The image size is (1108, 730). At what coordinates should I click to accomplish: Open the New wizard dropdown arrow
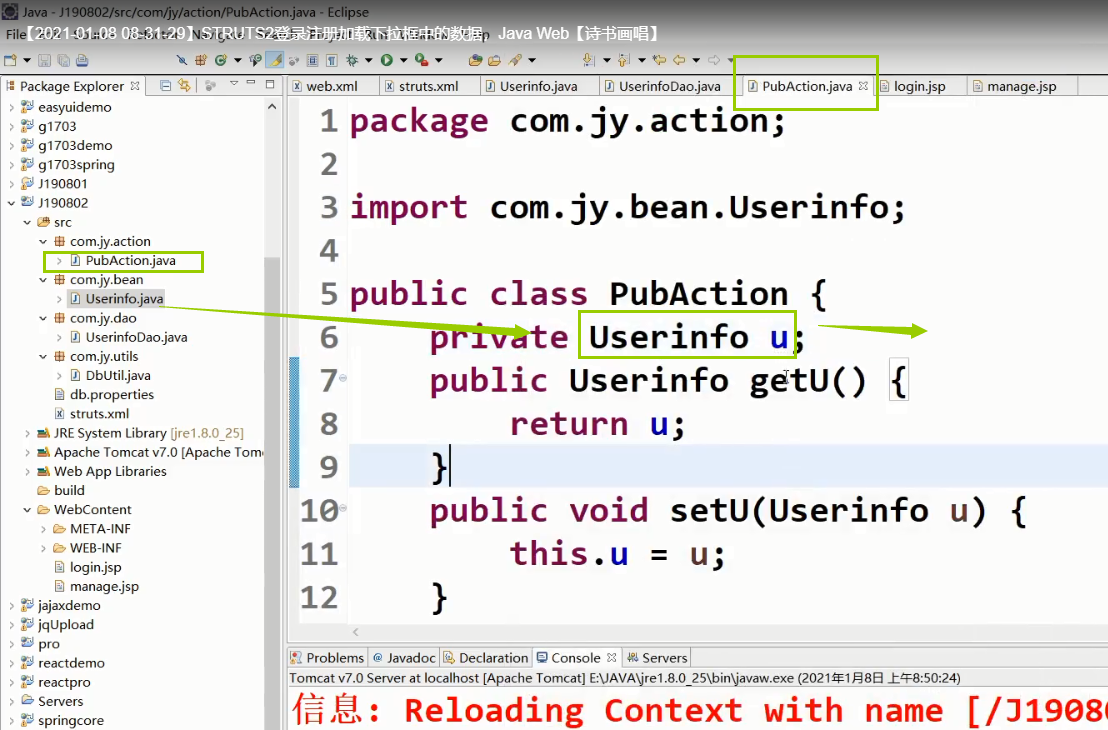[x=27, y=60]
